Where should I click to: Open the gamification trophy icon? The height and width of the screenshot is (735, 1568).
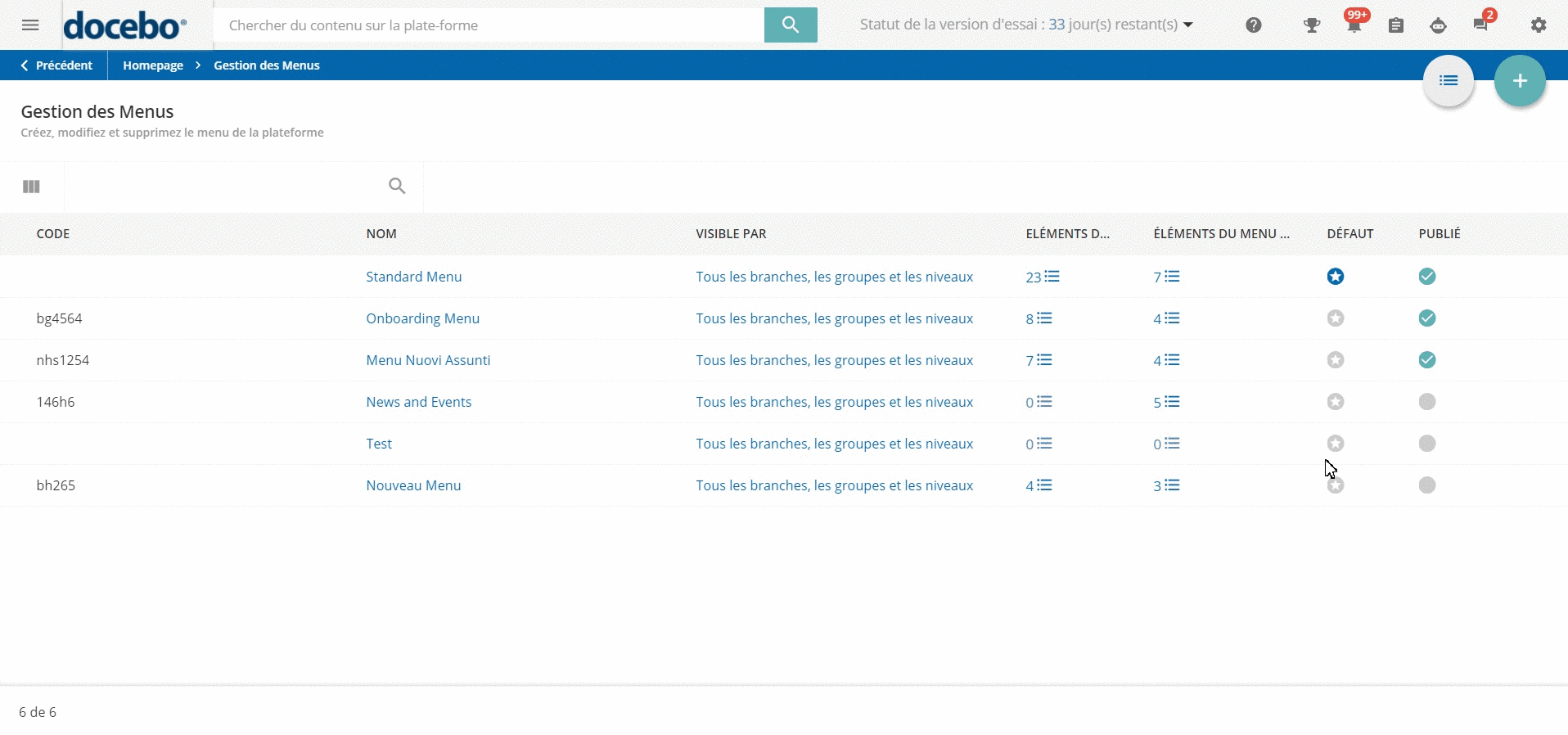pyautogui.click(x=1312, y=25)
